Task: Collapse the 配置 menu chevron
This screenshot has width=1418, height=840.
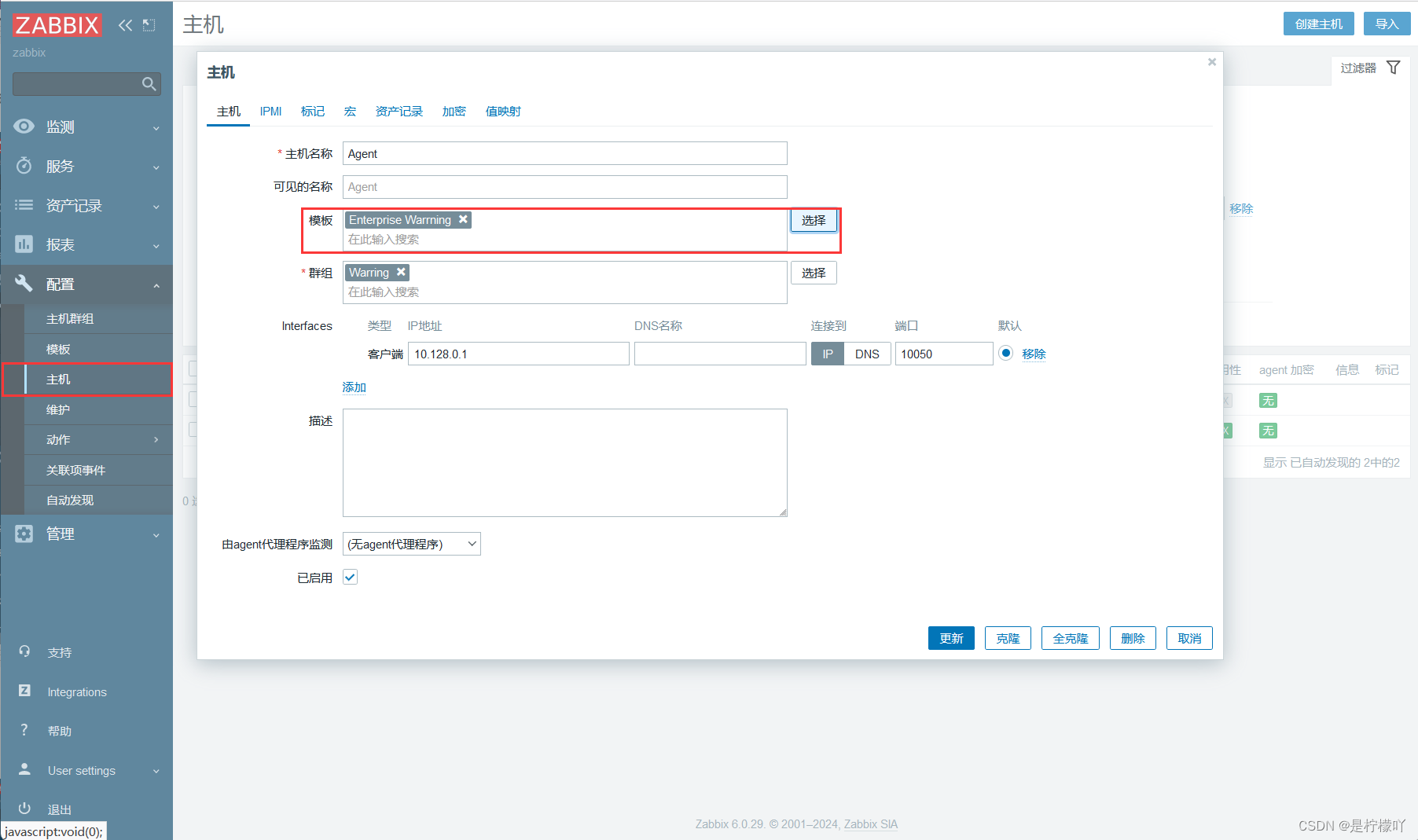Action: point(156,285)
